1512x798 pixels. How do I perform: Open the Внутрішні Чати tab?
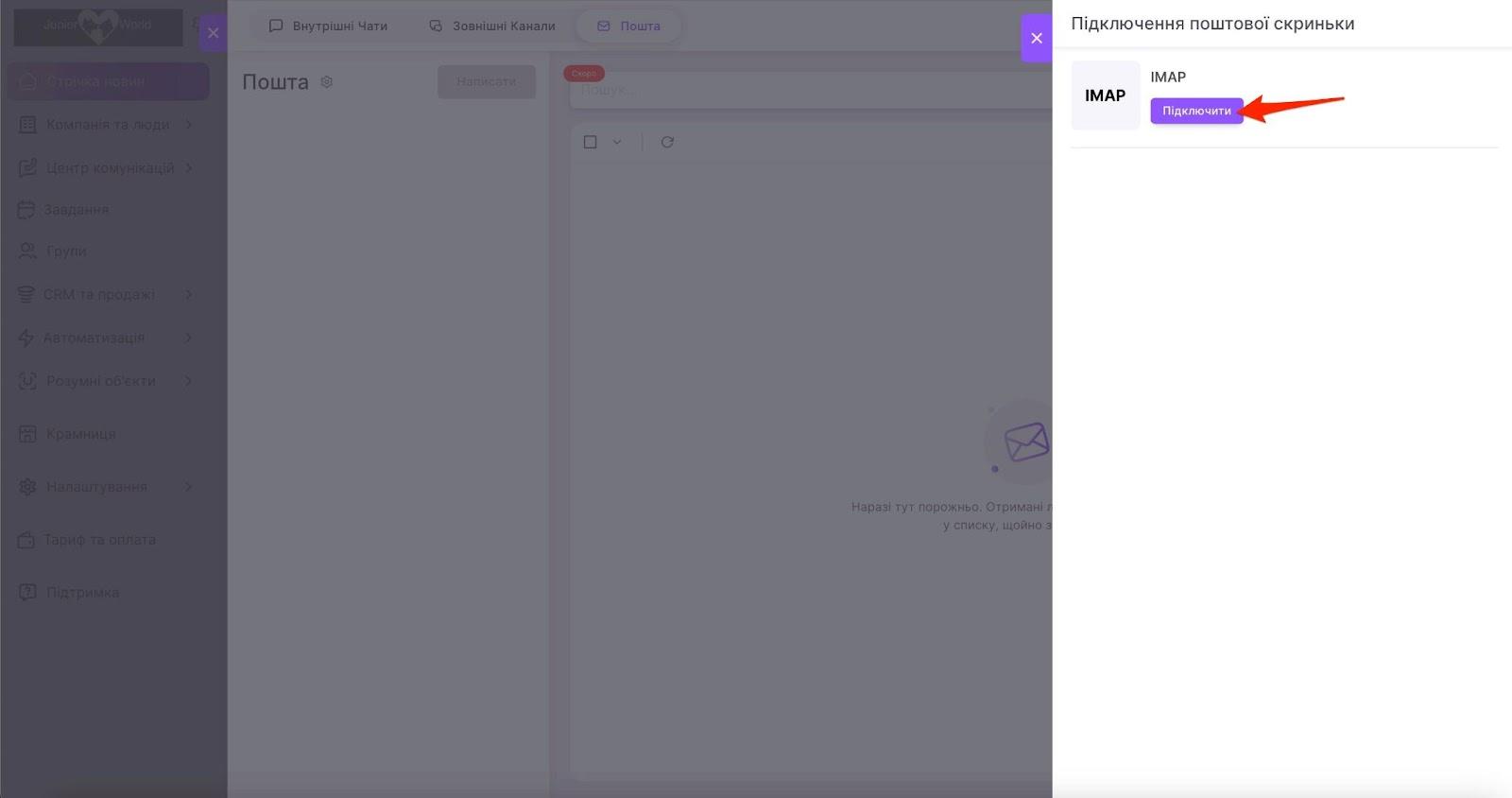328,26
